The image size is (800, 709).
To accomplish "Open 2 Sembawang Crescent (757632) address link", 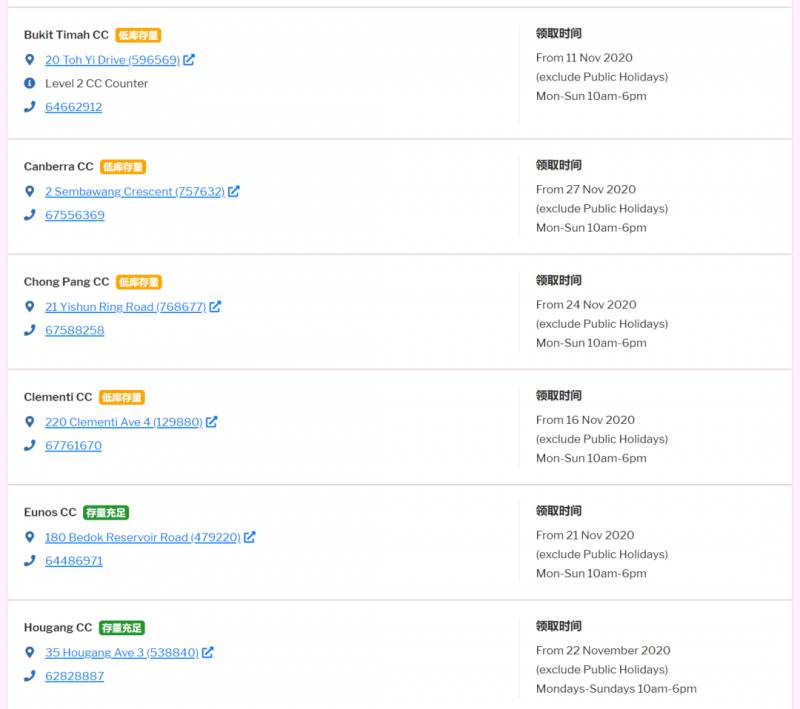I will (134, 191).
